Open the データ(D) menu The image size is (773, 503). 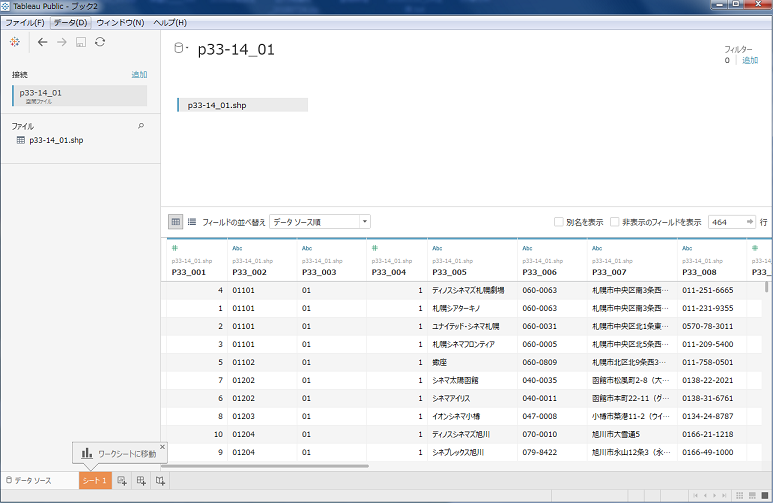click(x=70, y=23)
